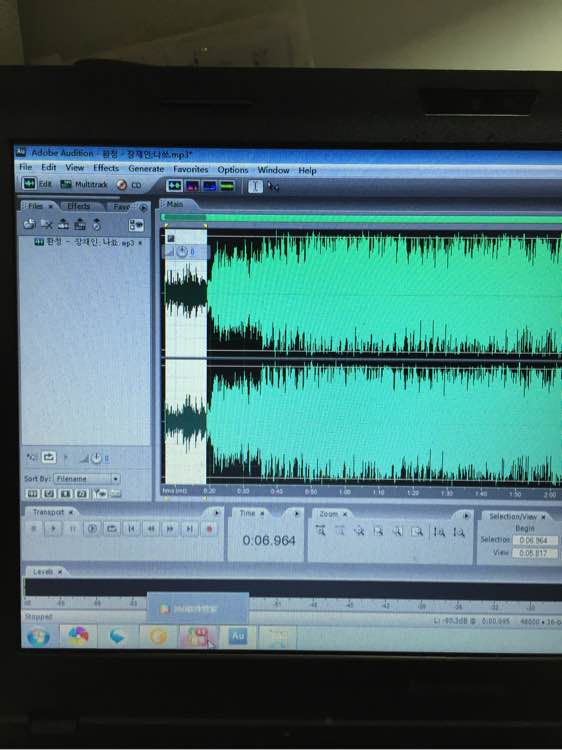Click the green horizontal zoom bar

pyautogui.click(x=362, y=219)
